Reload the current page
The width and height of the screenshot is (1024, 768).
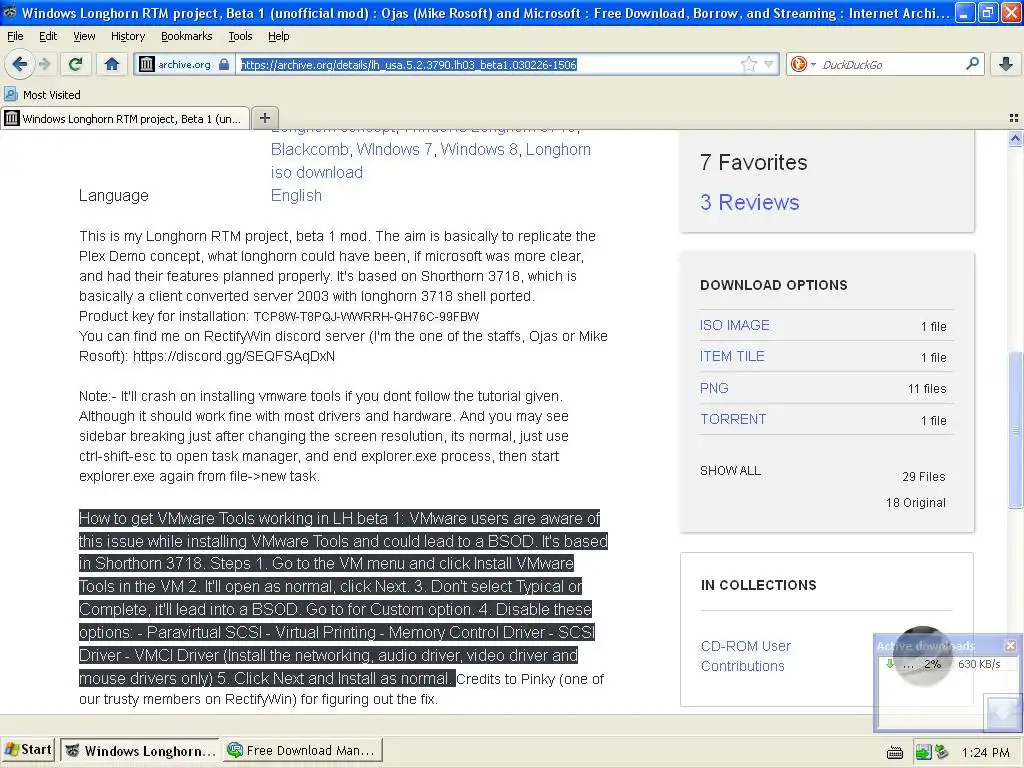(76, 64)
